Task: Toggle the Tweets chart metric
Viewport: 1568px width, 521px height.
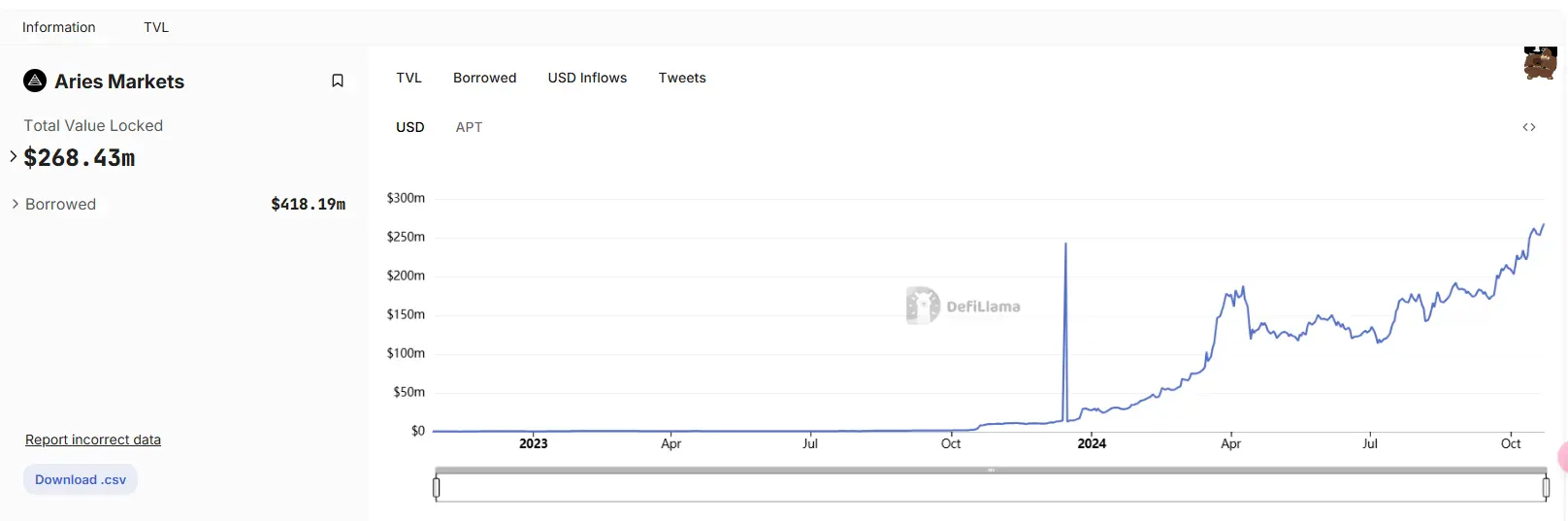Action: [x=682, y=78]
